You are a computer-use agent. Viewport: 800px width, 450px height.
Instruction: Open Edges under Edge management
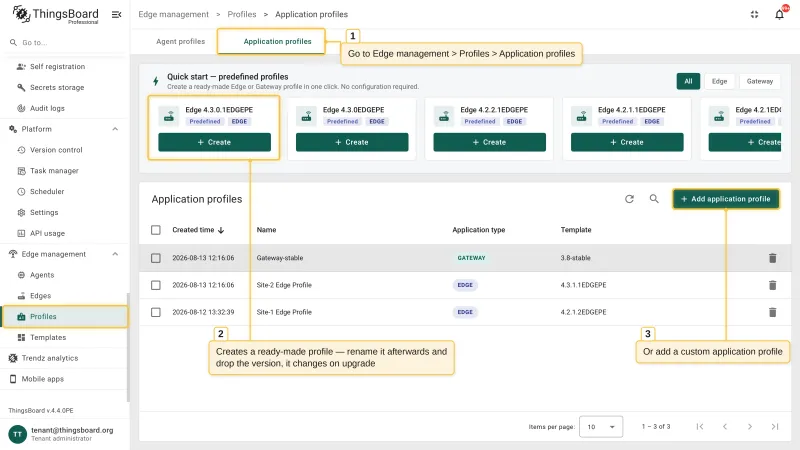pos(40,296)
